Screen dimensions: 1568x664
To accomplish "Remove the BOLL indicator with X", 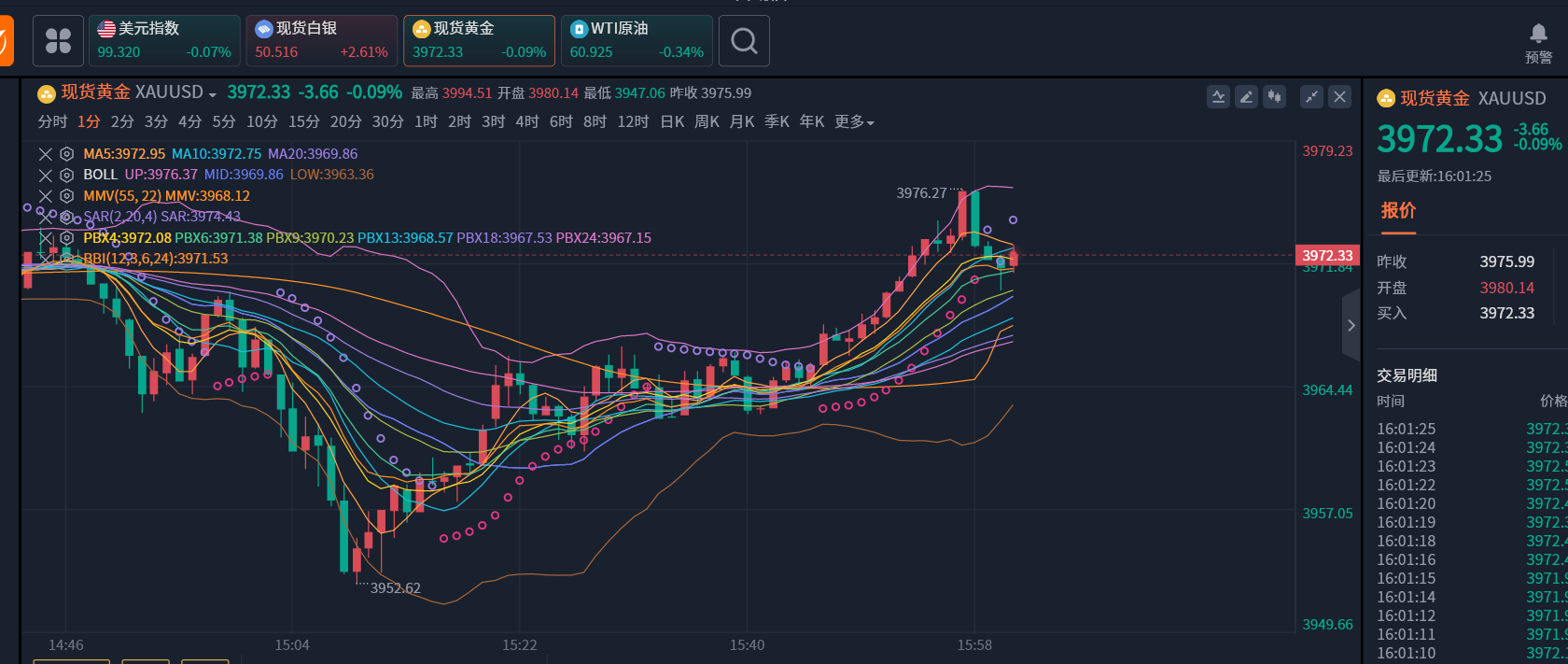I will pos(45,175).
